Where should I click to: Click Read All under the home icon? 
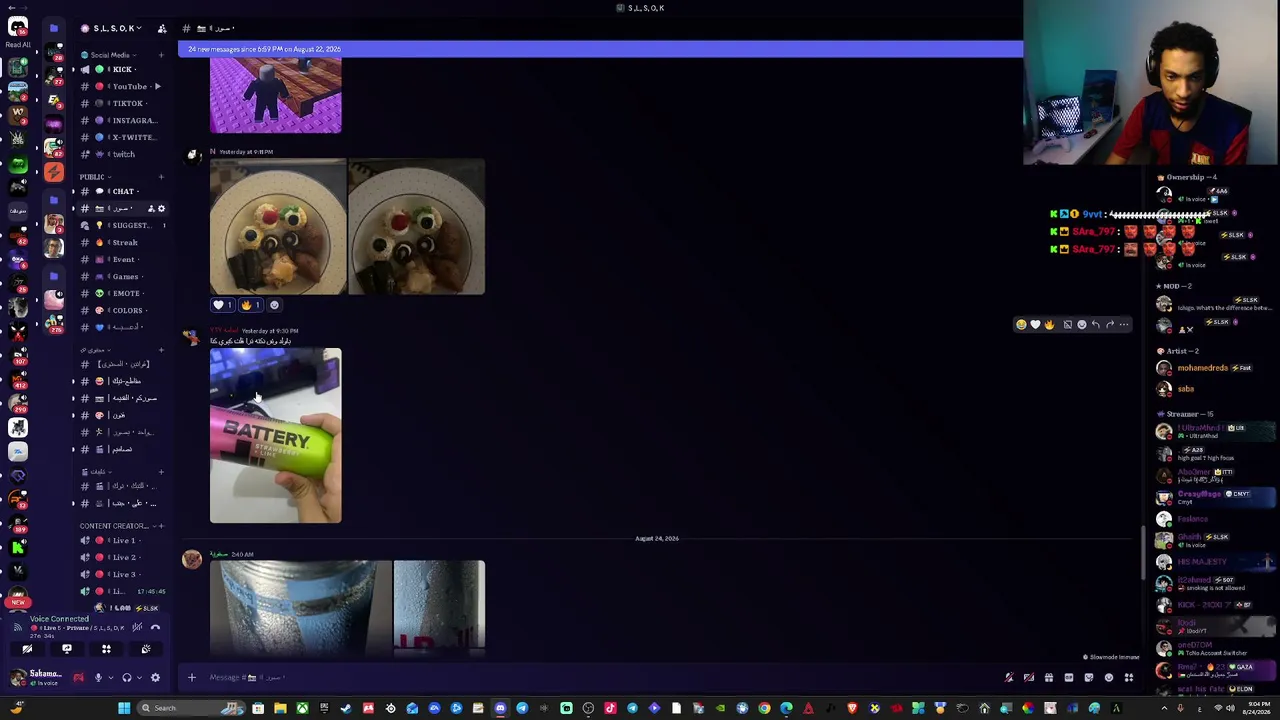[18, 45]
